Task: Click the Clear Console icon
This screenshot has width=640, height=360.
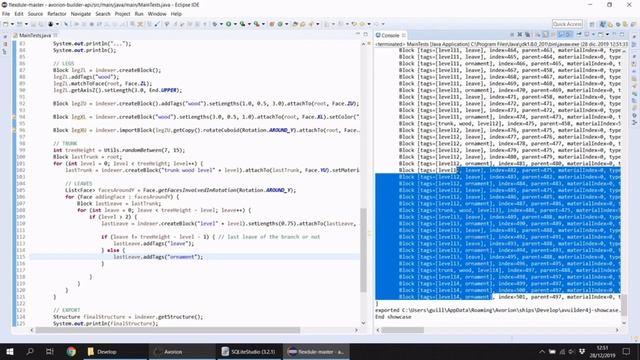Action: [538, 35]
